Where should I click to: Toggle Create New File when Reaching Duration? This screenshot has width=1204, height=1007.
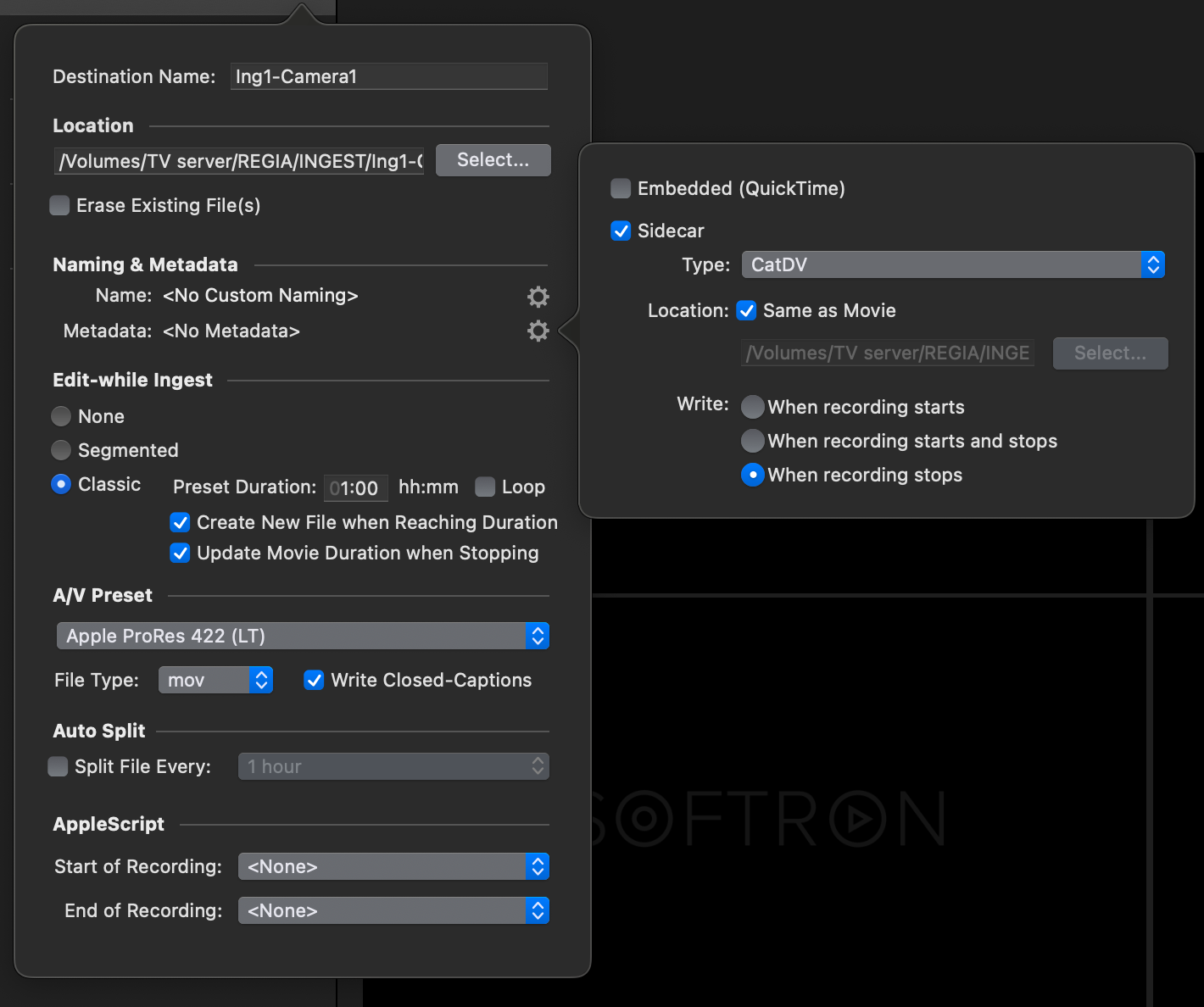point(180,522)
